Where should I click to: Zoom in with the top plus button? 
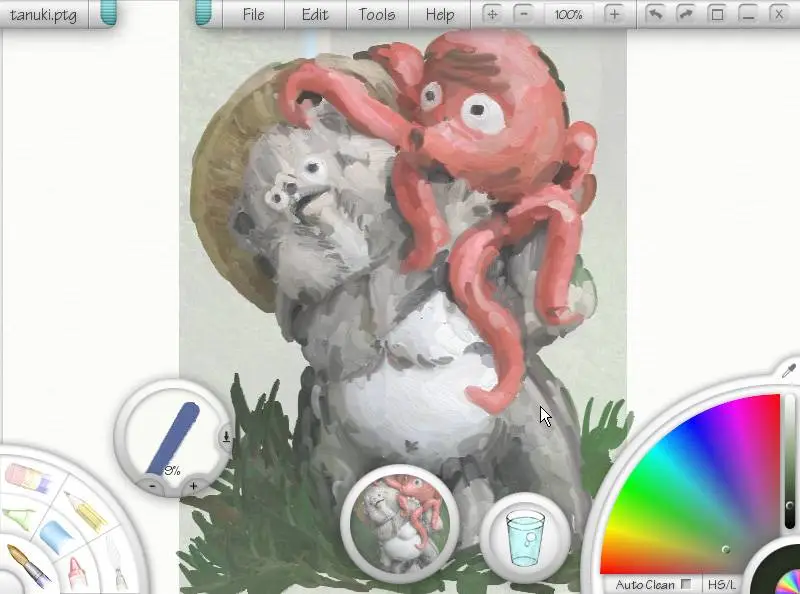[x=615, y=14]
